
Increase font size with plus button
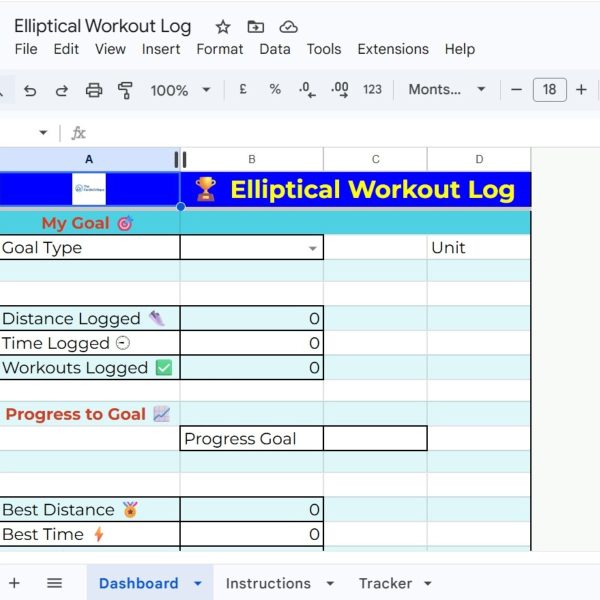581,90
